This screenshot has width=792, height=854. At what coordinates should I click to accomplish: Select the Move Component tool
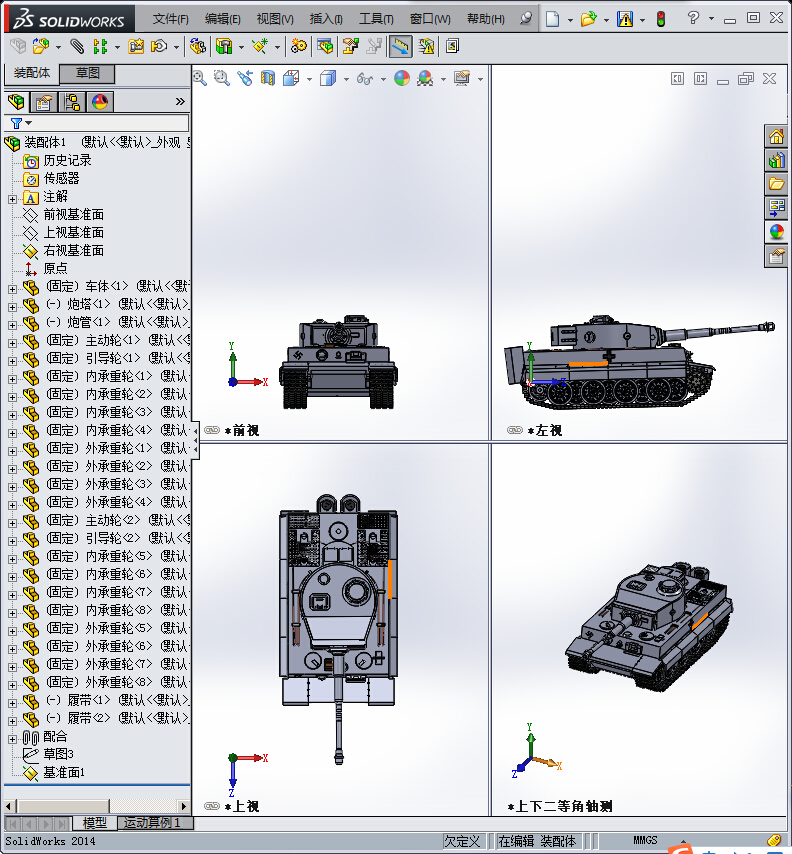(159, 47)
